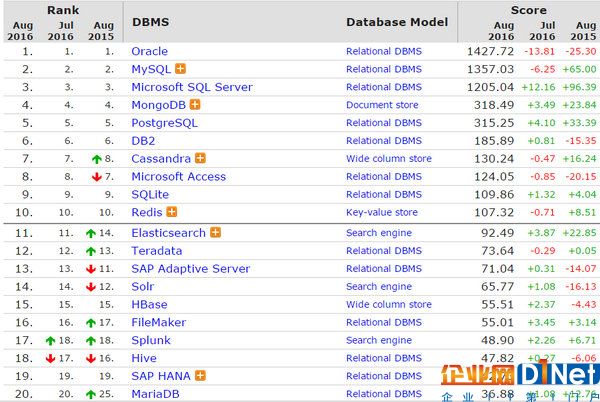This screenshot has width=600, height=402.
Task: Click Wide column store in the Cassandra row
Action: (x=389, y=158)
